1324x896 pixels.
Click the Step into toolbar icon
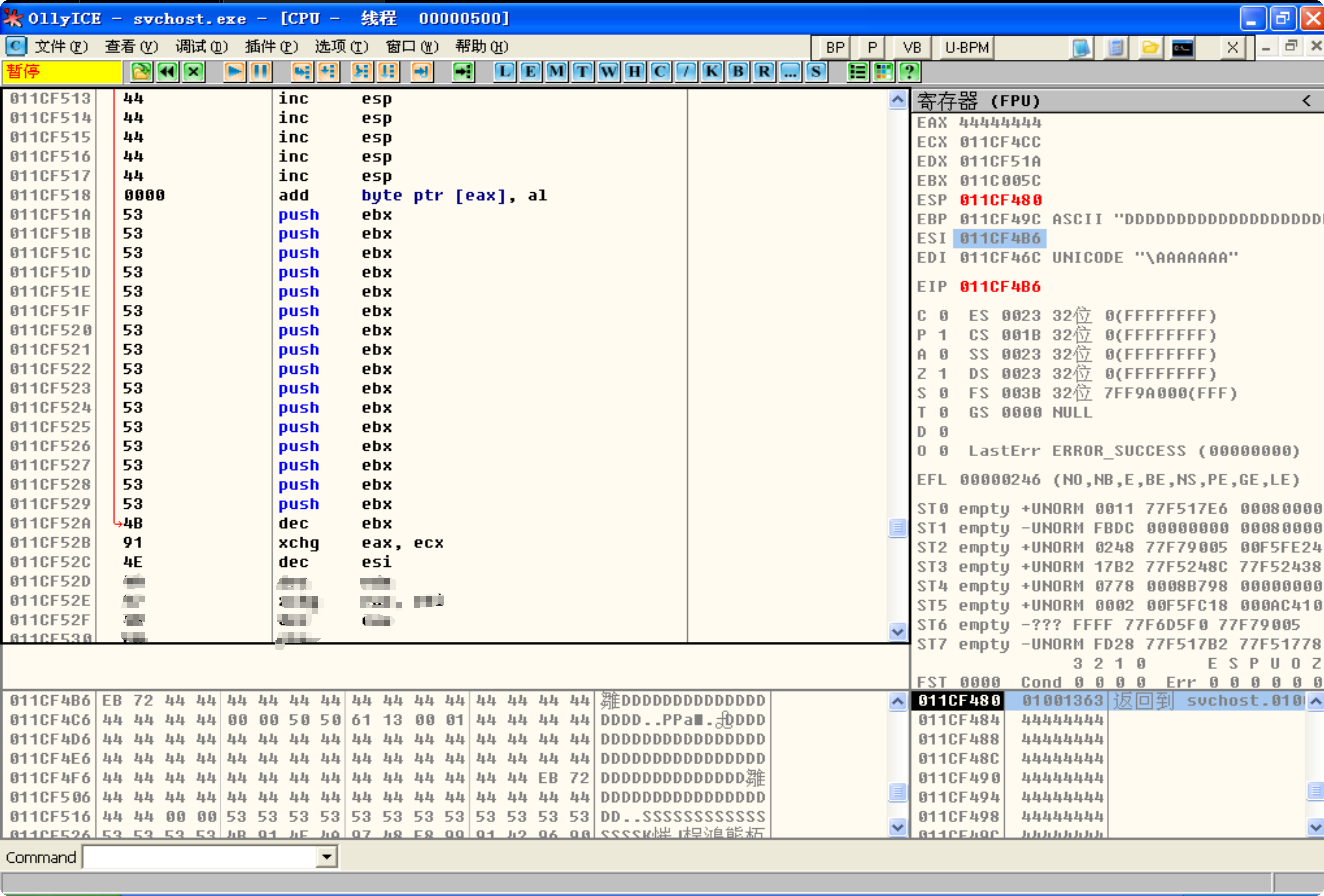(x=302, y=72)
